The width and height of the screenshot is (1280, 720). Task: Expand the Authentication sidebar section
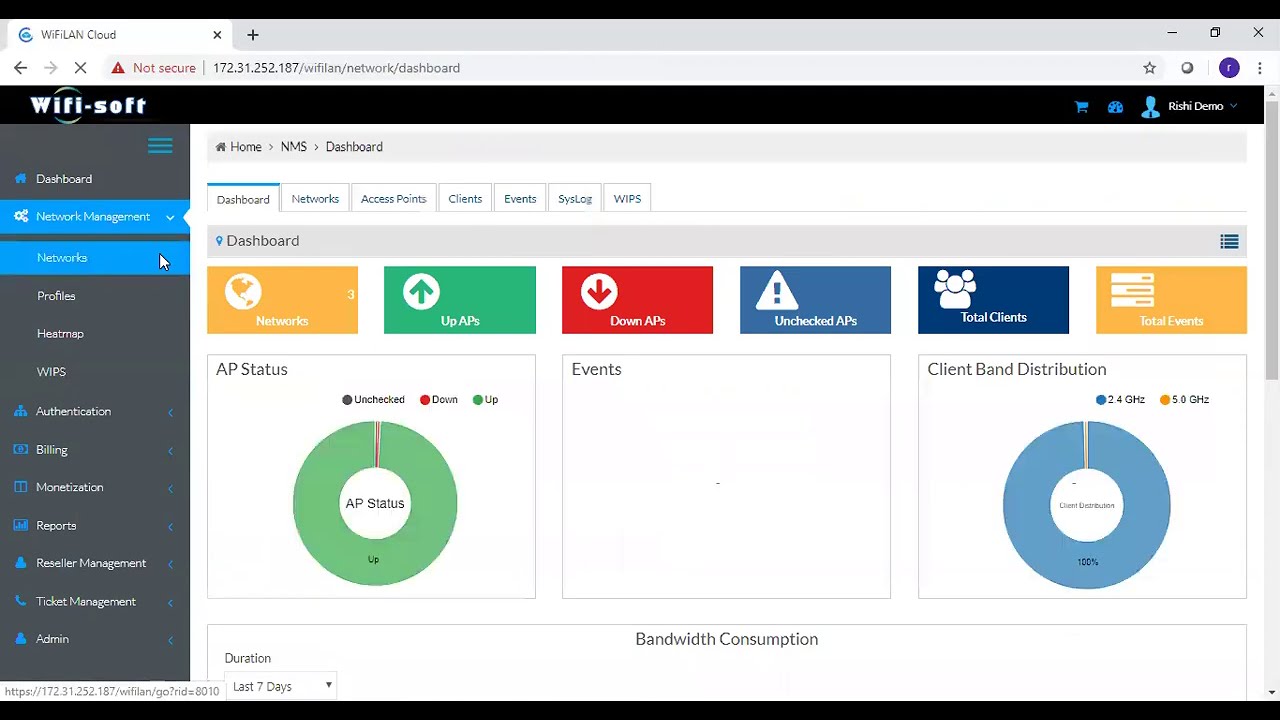[95, 412]
